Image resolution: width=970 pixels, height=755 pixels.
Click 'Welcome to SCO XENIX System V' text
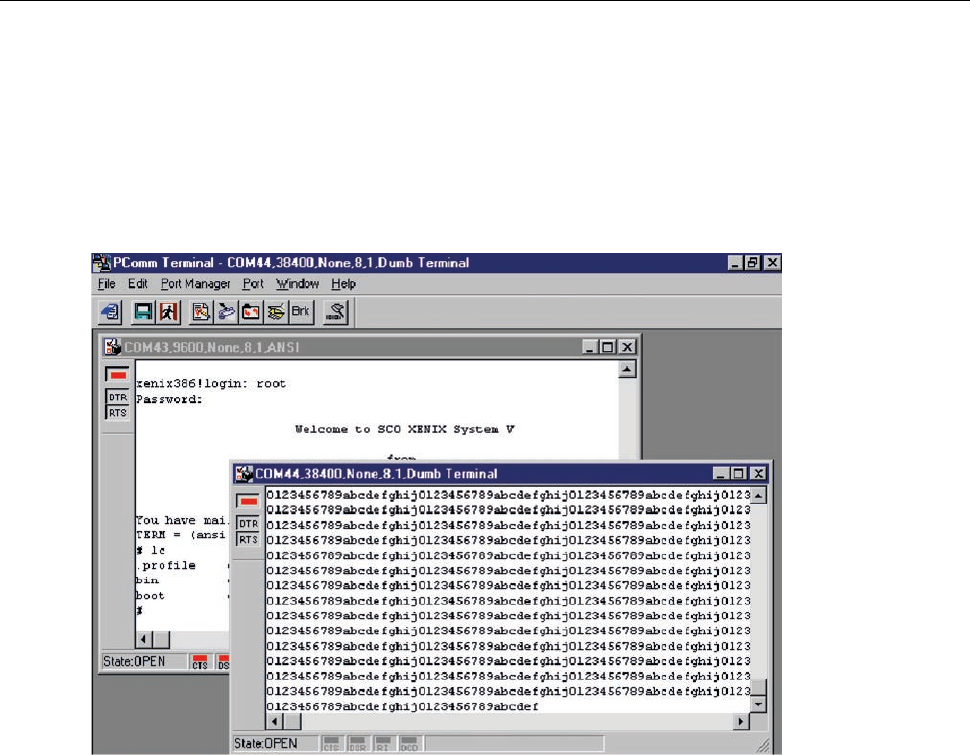(x=405, y=429)
